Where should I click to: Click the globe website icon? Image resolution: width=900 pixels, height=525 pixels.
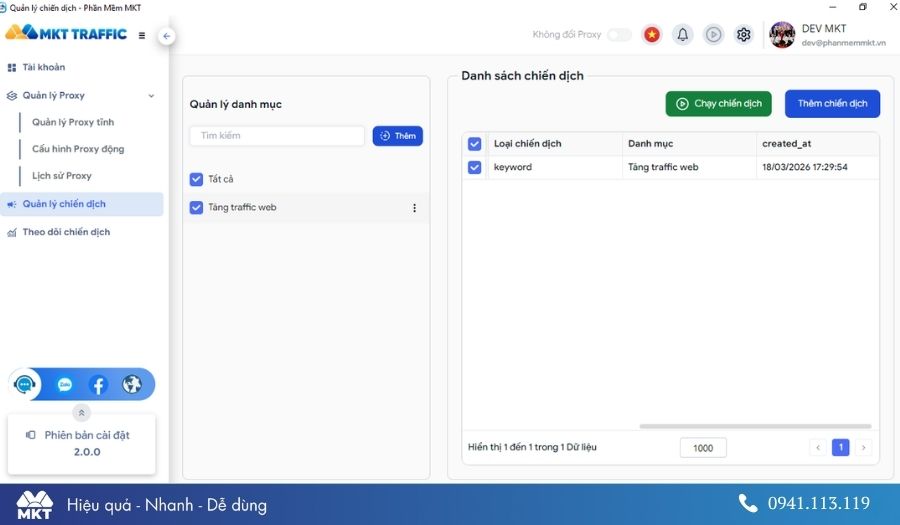point(131,384)
